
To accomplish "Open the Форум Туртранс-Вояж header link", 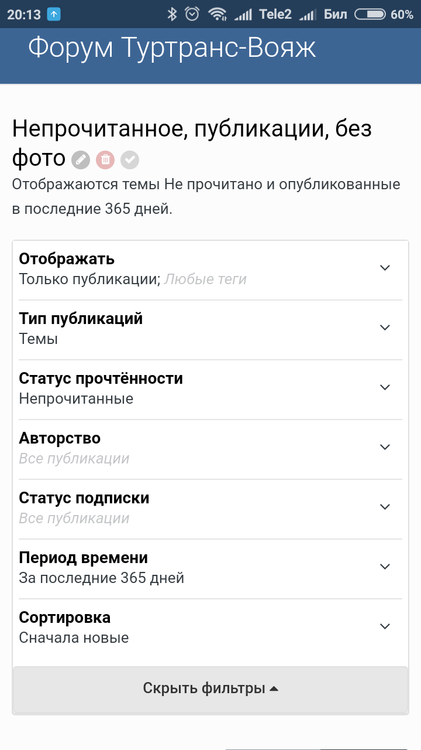I will (172, 48).
